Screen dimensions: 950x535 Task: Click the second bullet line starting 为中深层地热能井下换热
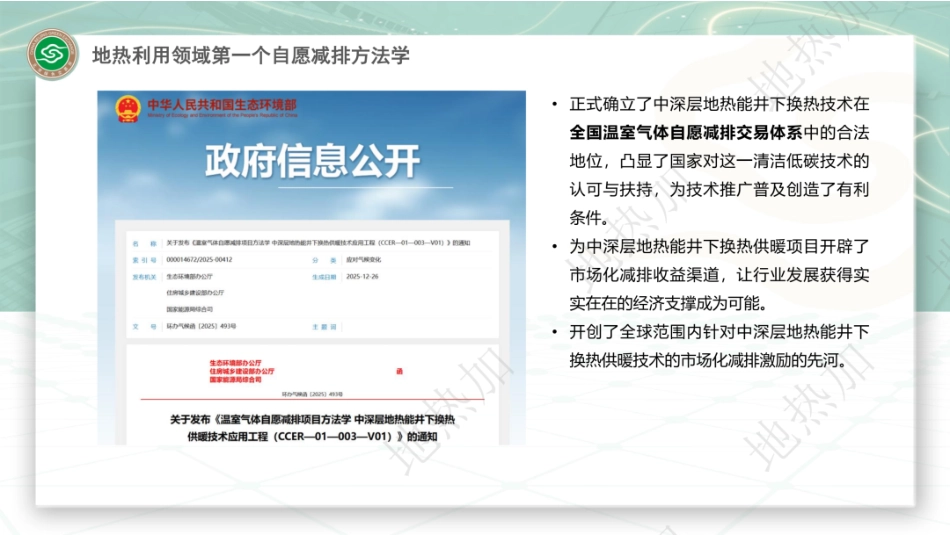pos(719,247)
